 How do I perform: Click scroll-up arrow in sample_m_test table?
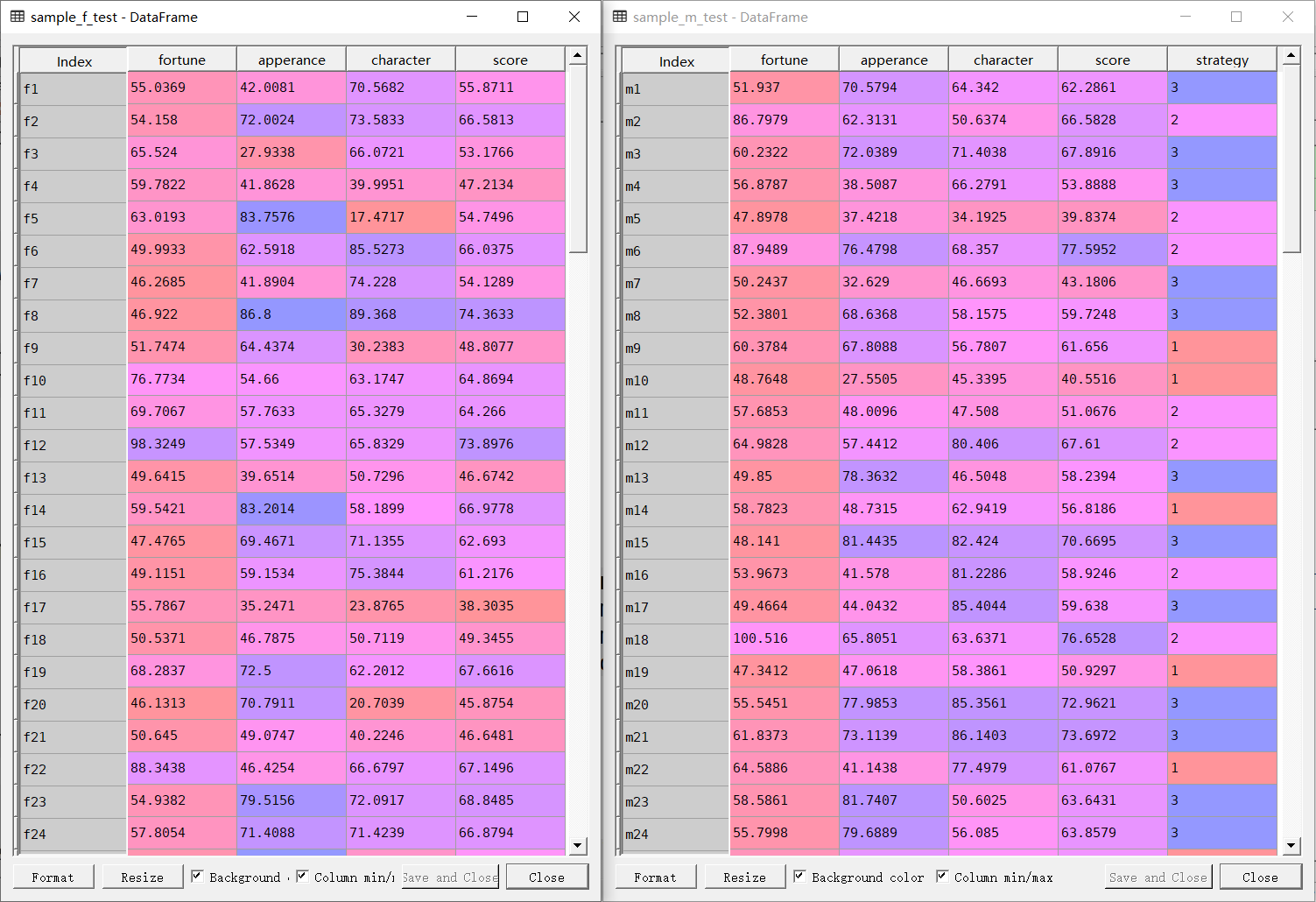[x=1291, y=55]
